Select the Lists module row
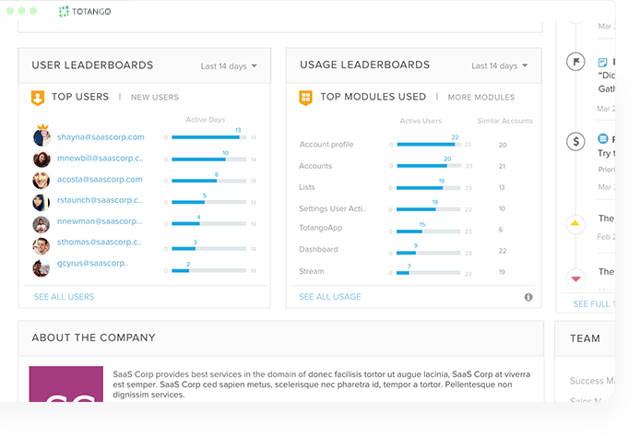The width and height of the screenshot is (640, 438). coord(307,187)
